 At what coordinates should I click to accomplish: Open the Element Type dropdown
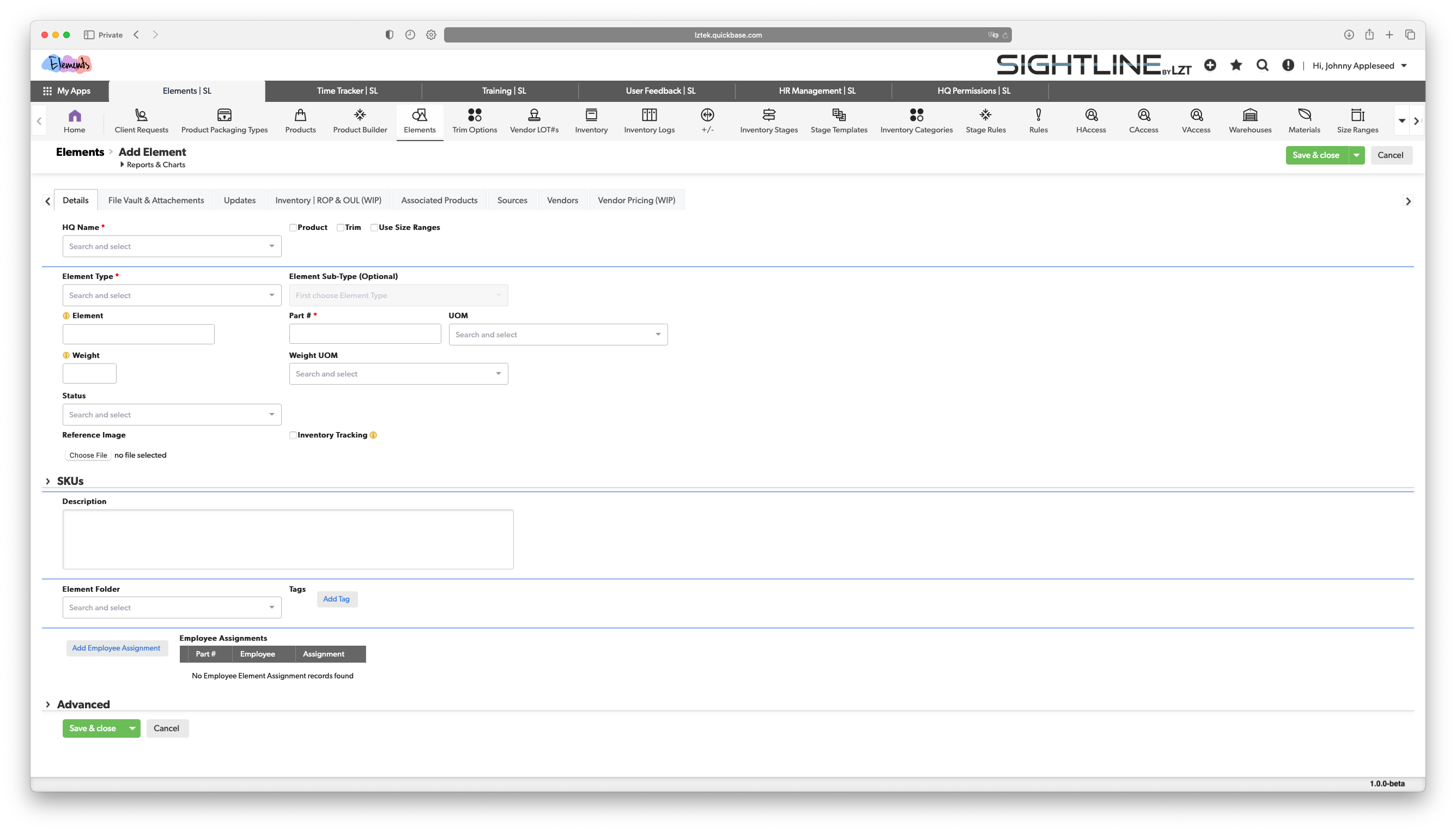(x=172, y=295)
